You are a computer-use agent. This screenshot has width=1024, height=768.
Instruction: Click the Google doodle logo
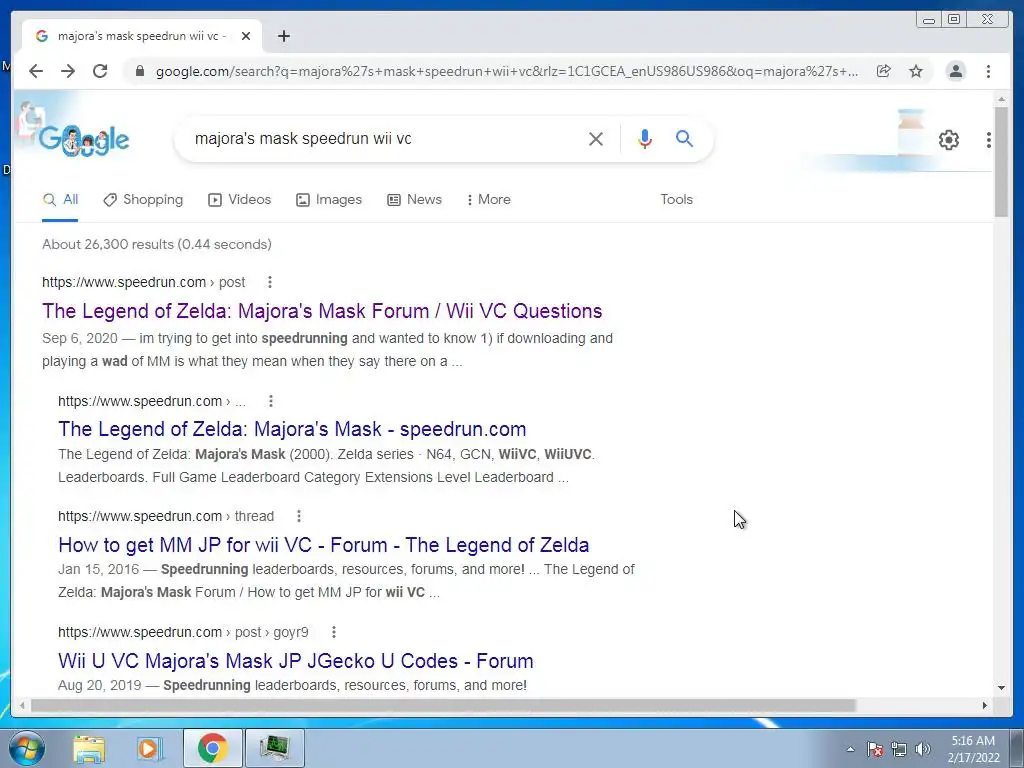(84, 139)
